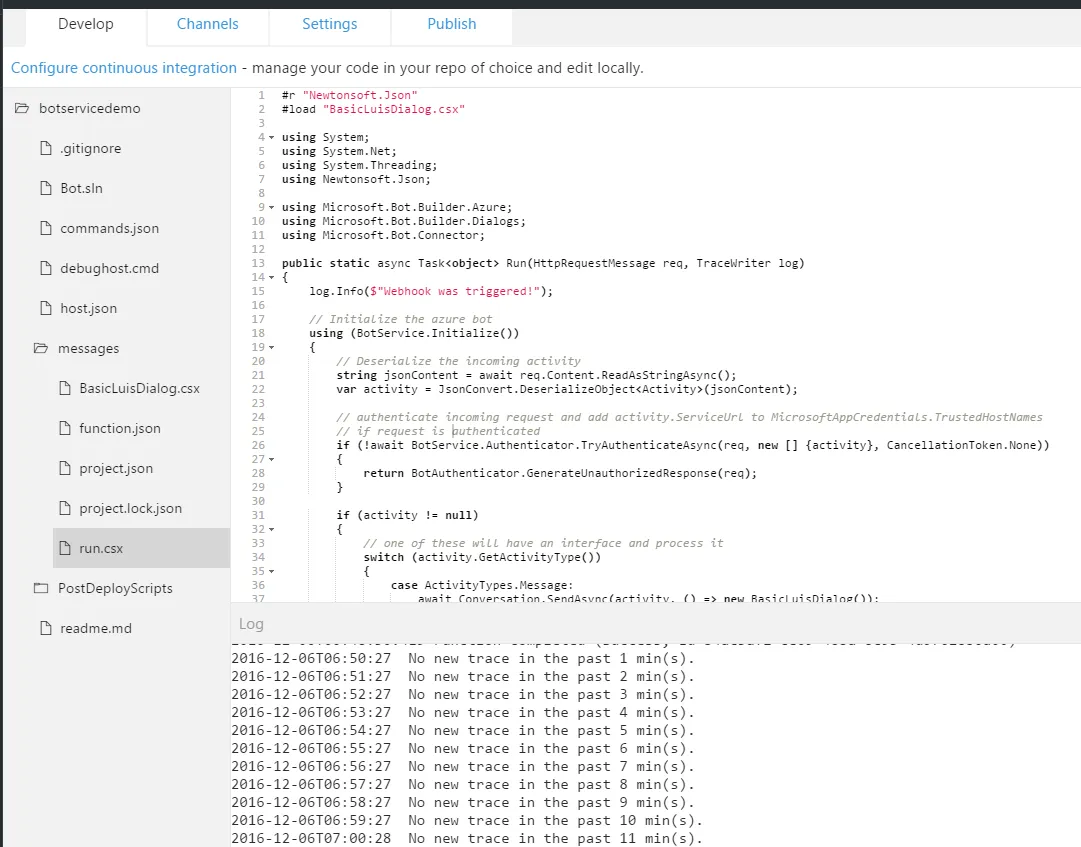Fold the switch block at line 35
Screen dimensions: 1081x847
pyautogui.click(x=272, y=571)
